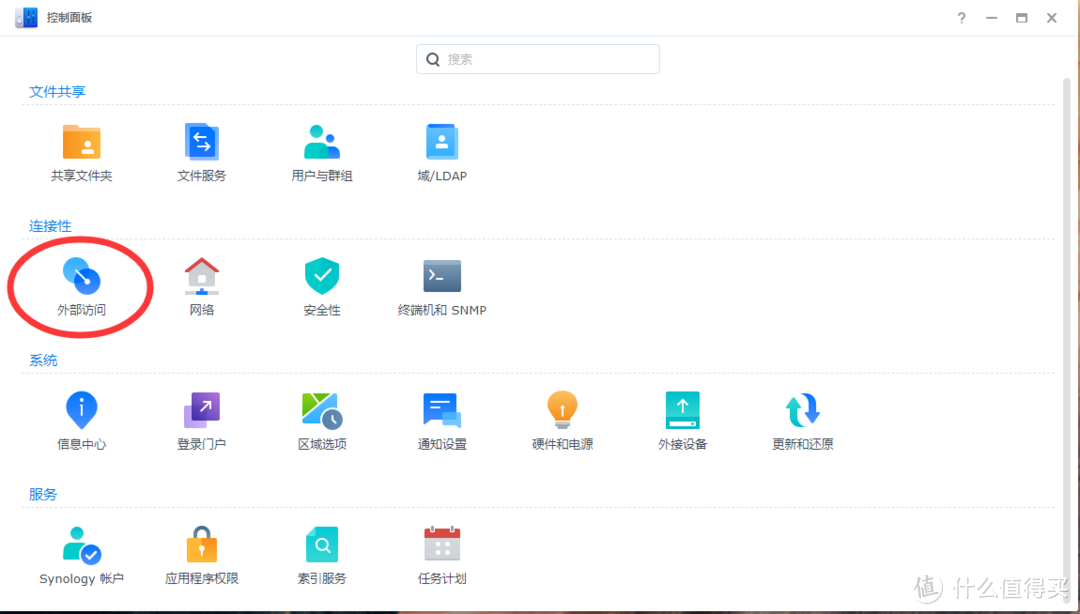Open 索引服务 indexing service
Image resolution: width=1080 pixels, height=614 pixels.
pos(322,545)
